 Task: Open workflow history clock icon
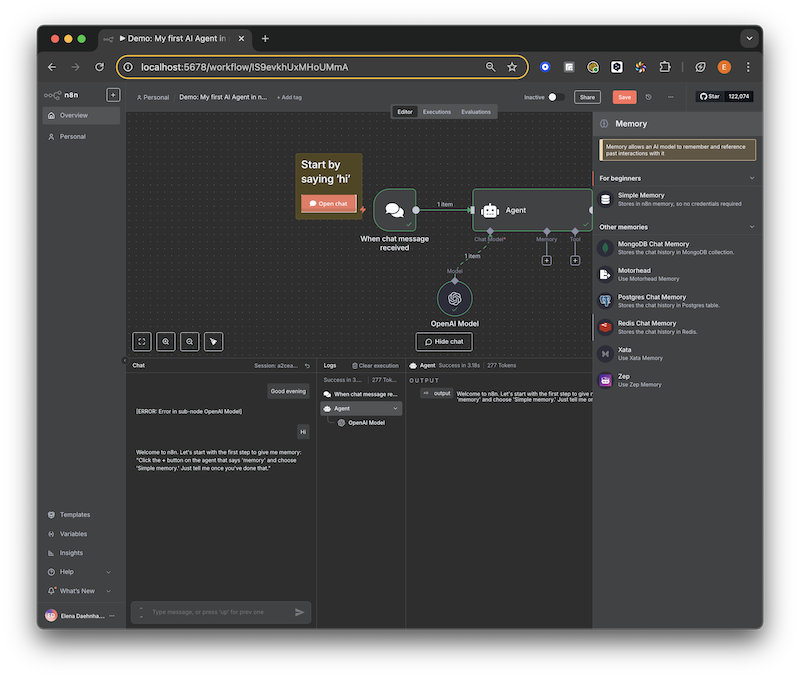pos(648,97)
